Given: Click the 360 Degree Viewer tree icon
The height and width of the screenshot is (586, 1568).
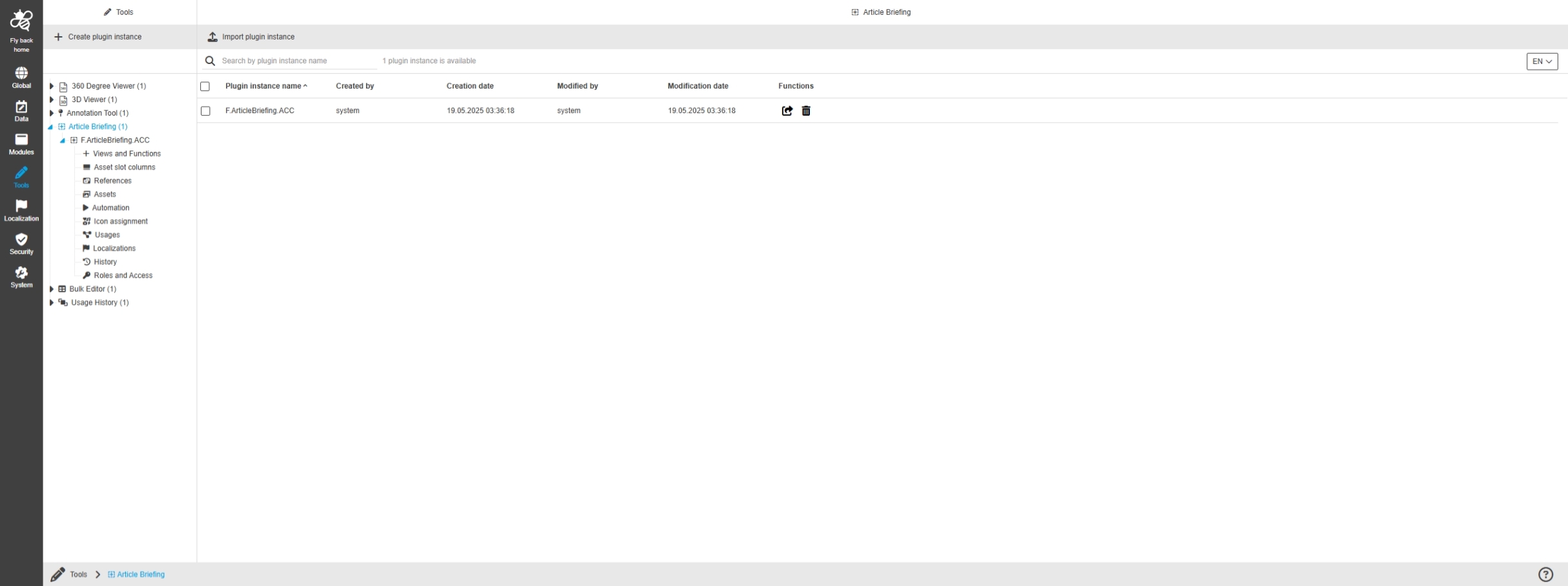Looking at the screenshot, I should pyautogui.click(x=63, y=87).
